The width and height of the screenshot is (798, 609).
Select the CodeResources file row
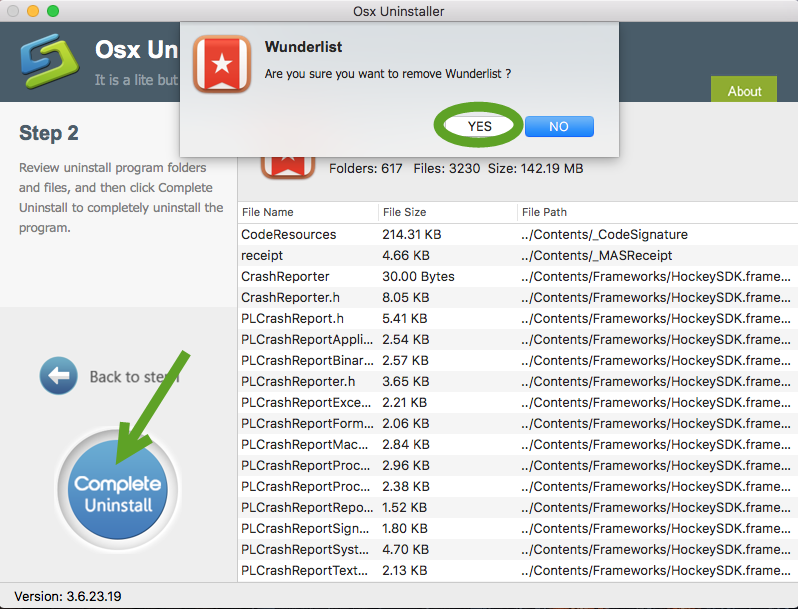[518, 235]
